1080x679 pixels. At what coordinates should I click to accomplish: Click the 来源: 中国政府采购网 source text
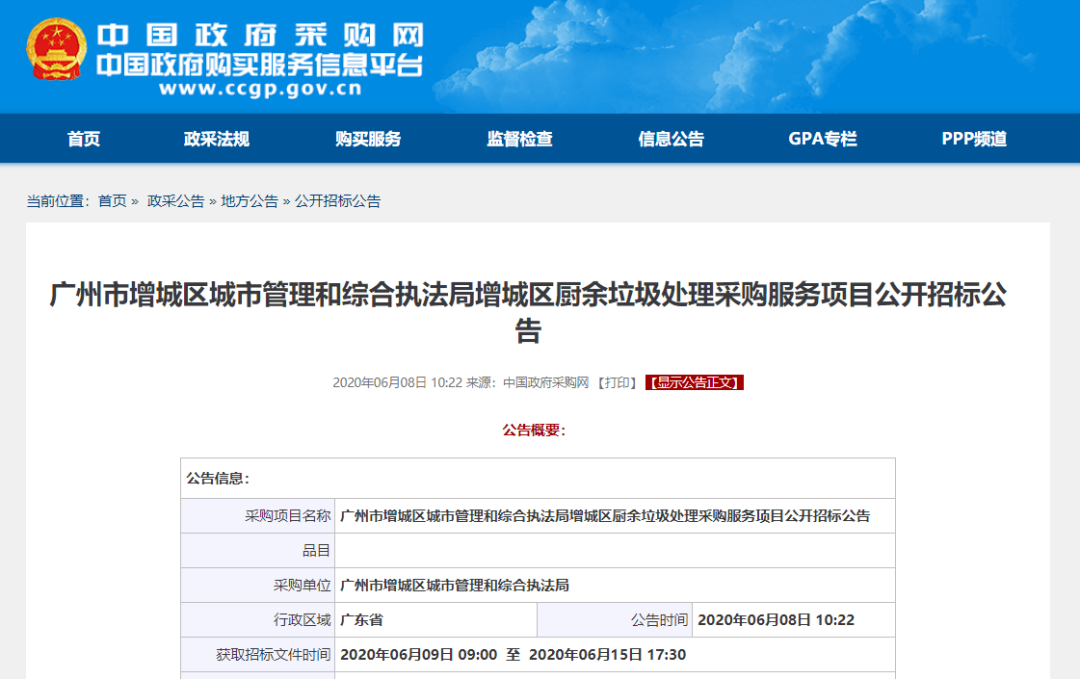[x=528, y=383]
